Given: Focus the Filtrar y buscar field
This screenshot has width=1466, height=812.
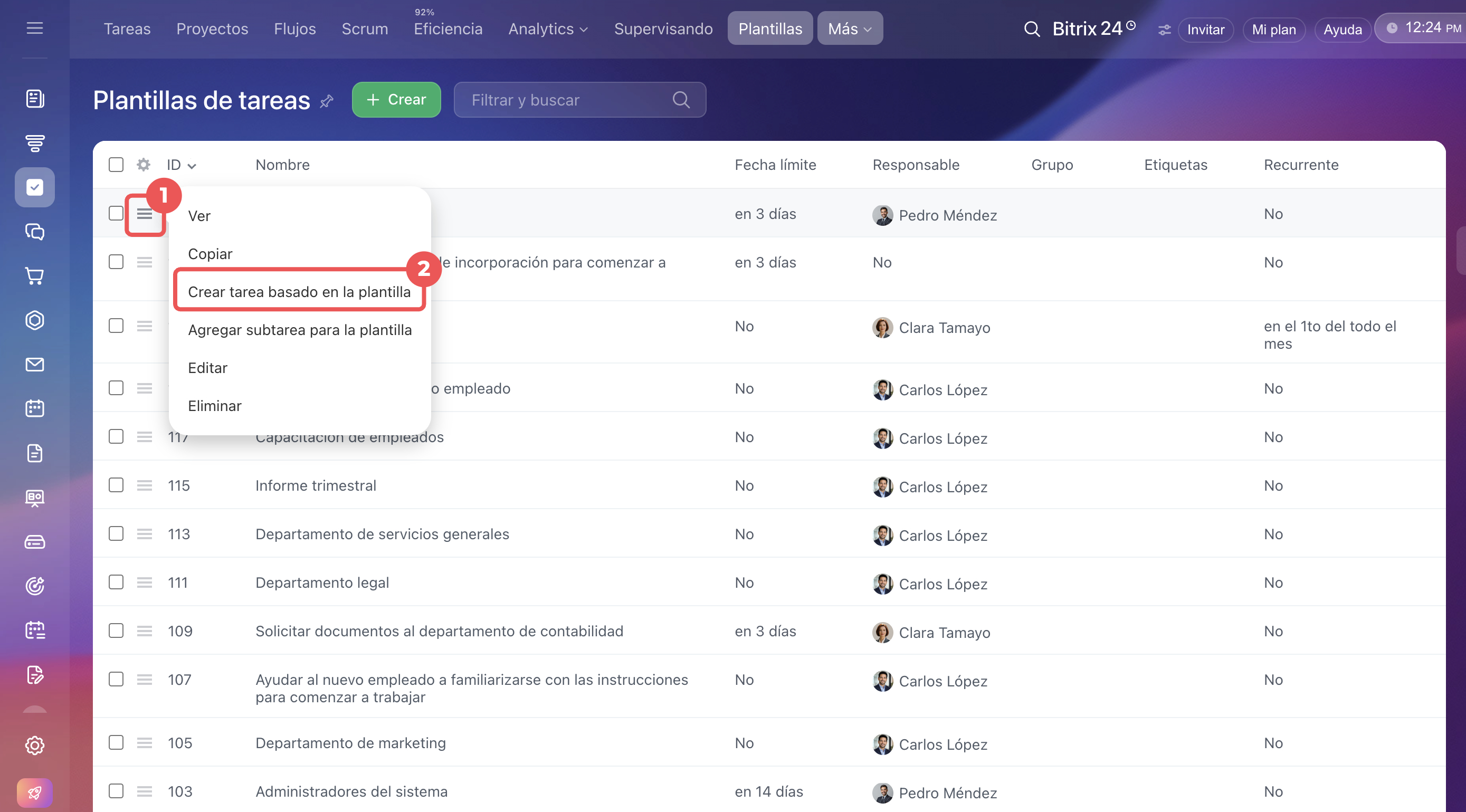Looking at the screenshot, I should pyautogui.click(x=580, y=100).
